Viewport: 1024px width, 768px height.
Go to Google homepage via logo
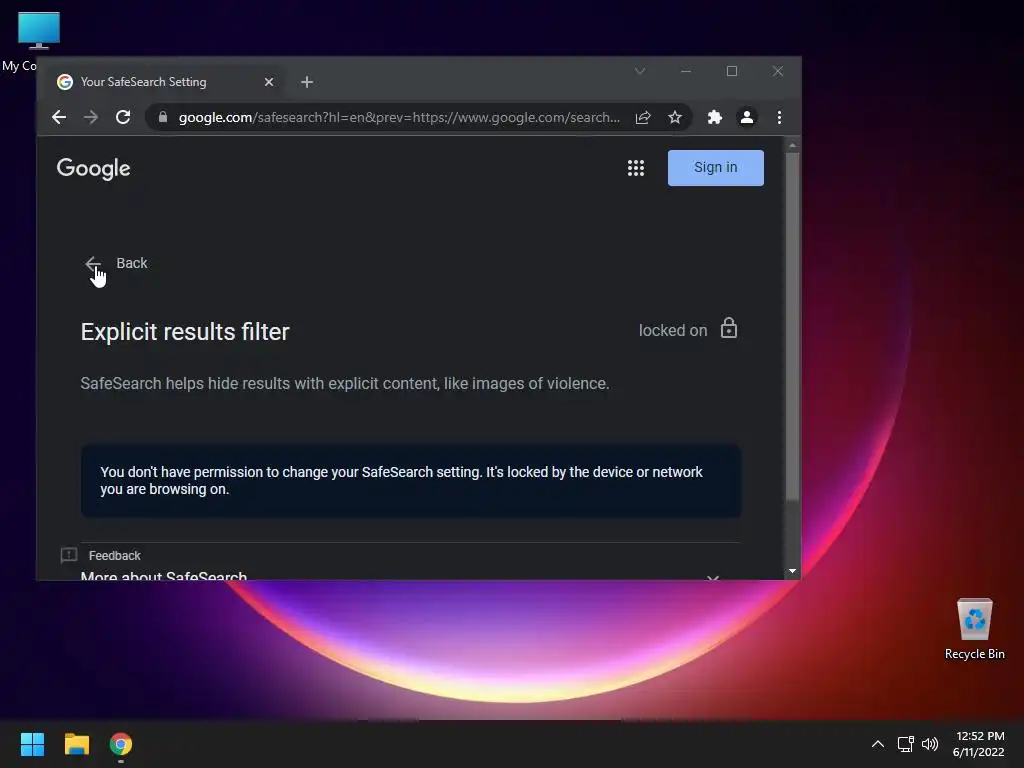[x=93, y=168]
